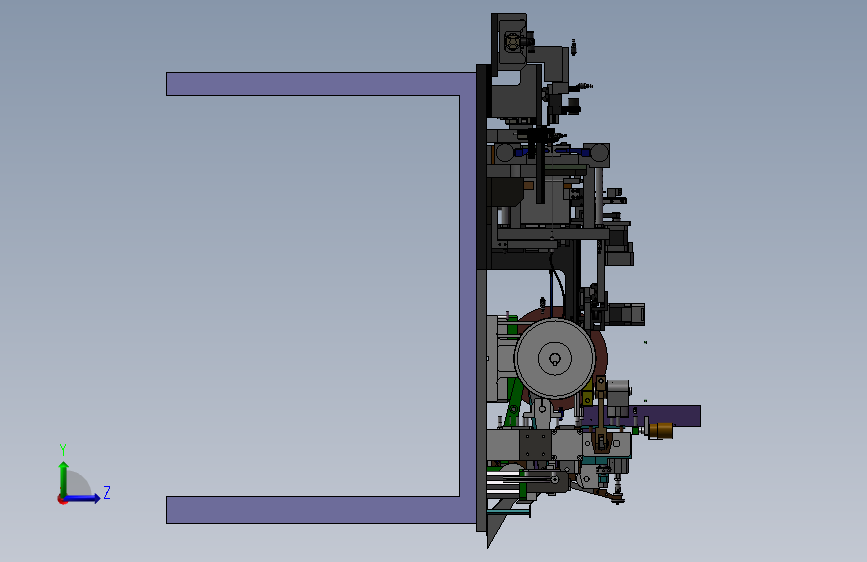The height and width of the screenshot is (562, 867).
Task: Select the keyed center hole of the gray wheel
Action: [x=555, y=360]
